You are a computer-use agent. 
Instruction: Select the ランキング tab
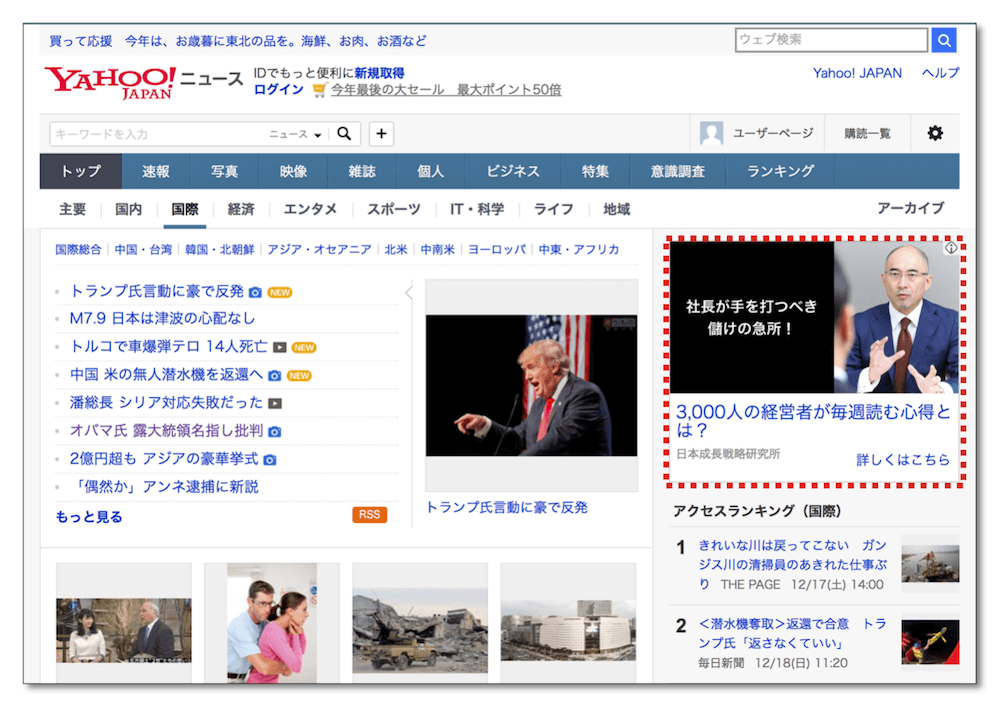pyautogui.click(x=780, y=171)
